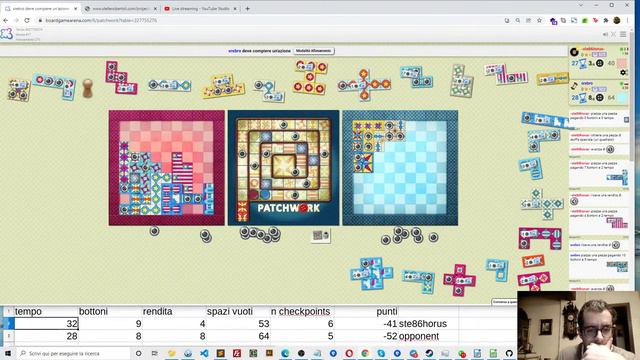This screenshot has height=360, width=640.
Task: Open Chrome three-dot menu
Action: point(628,20)
